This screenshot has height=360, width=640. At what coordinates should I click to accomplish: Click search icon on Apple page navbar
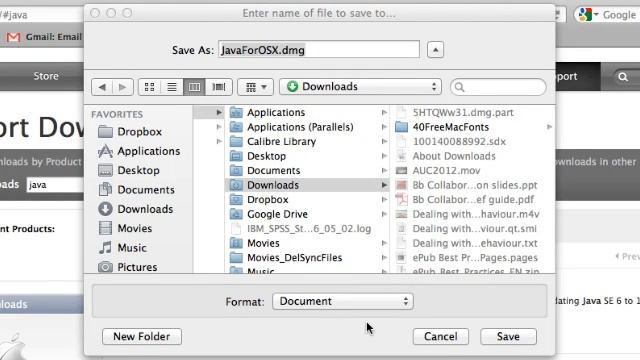point(623,76)
